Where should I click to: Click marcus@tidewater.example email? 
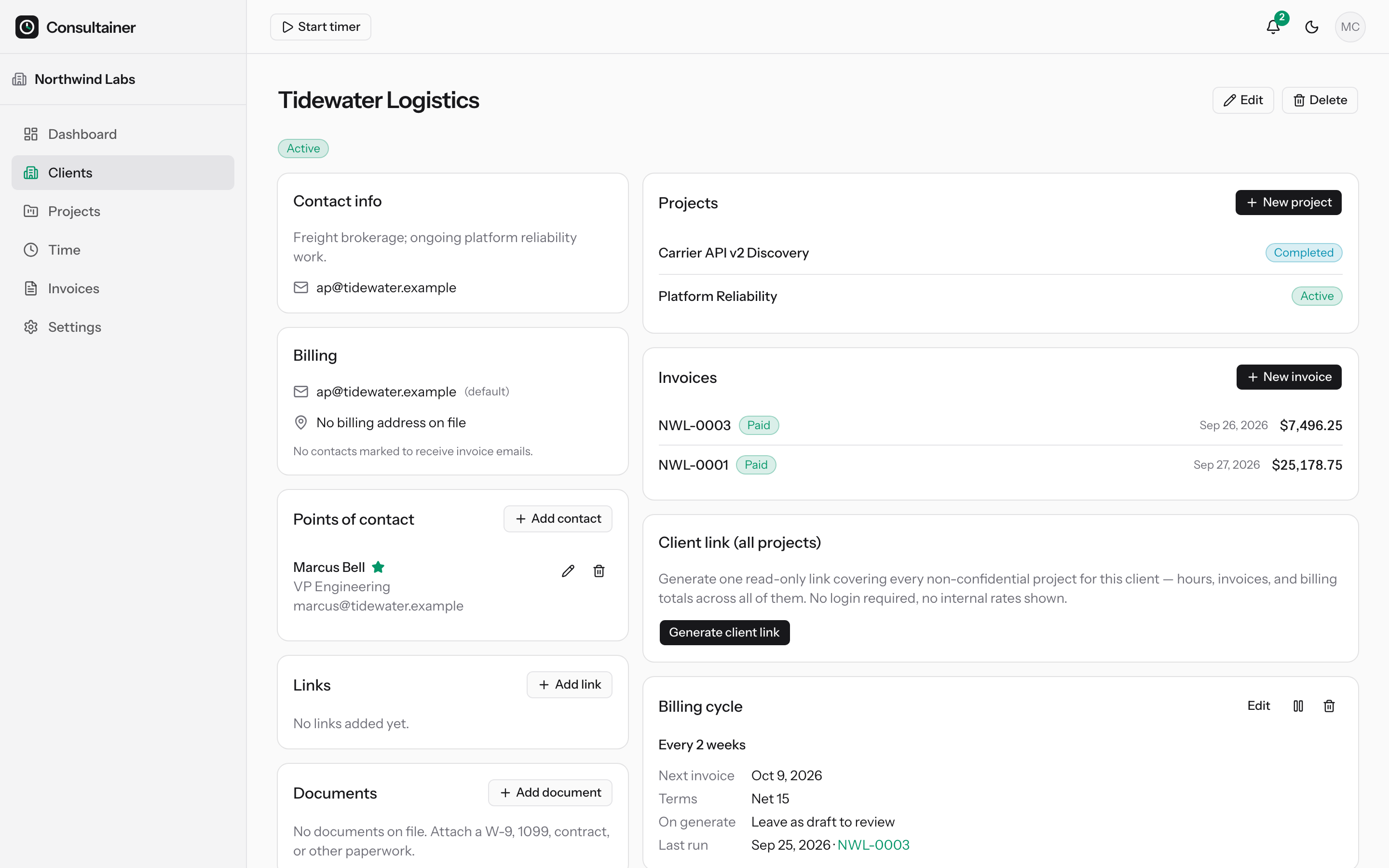pos(378,606)
